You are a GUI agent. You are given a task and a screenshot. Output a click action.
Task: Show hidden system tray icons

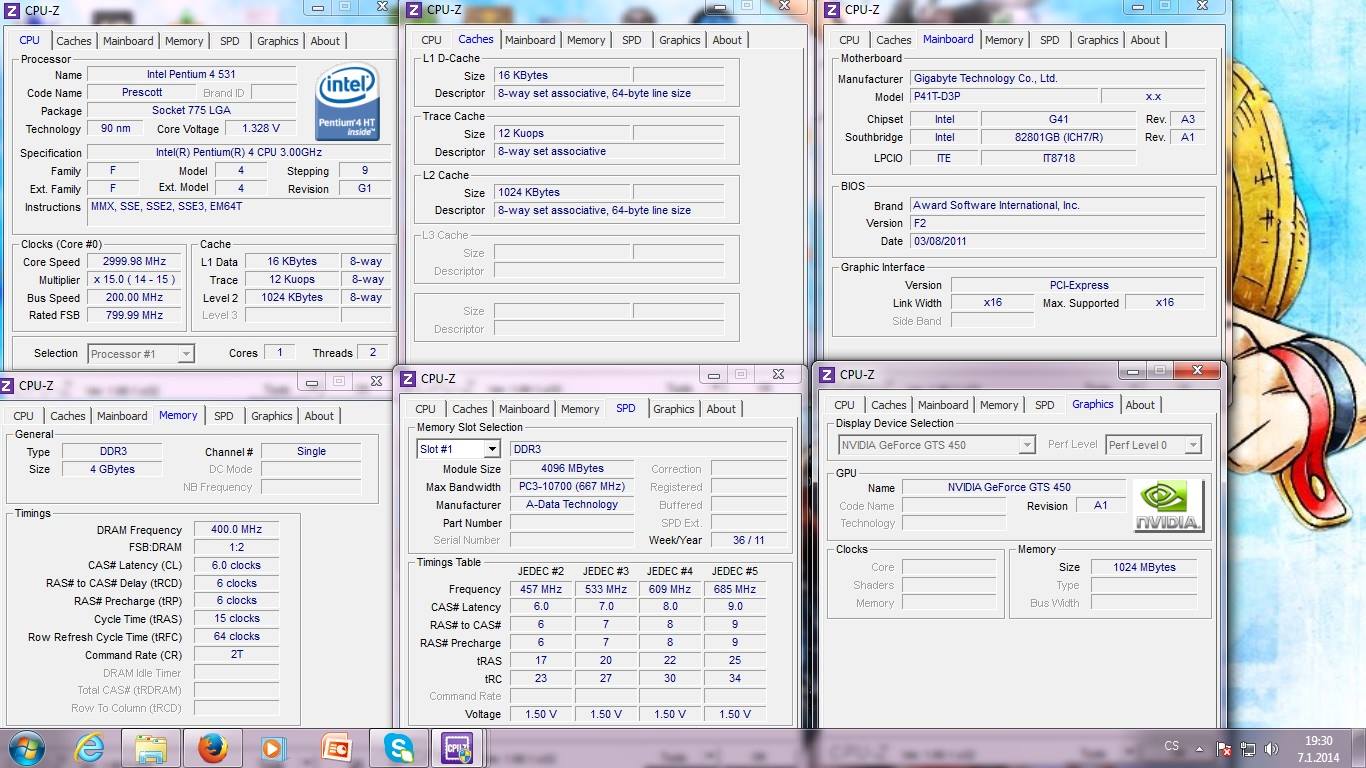(1200, 749)
